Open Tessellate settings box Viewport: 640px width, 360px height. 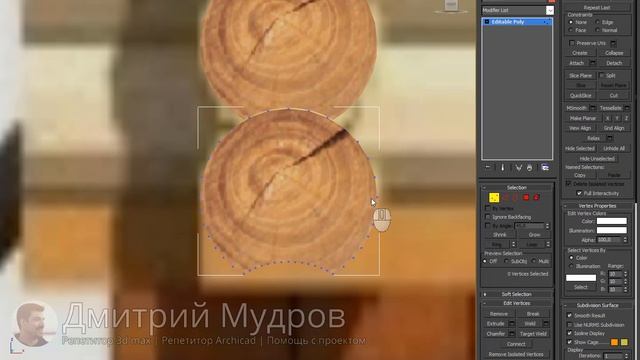(x=627, y=108)
